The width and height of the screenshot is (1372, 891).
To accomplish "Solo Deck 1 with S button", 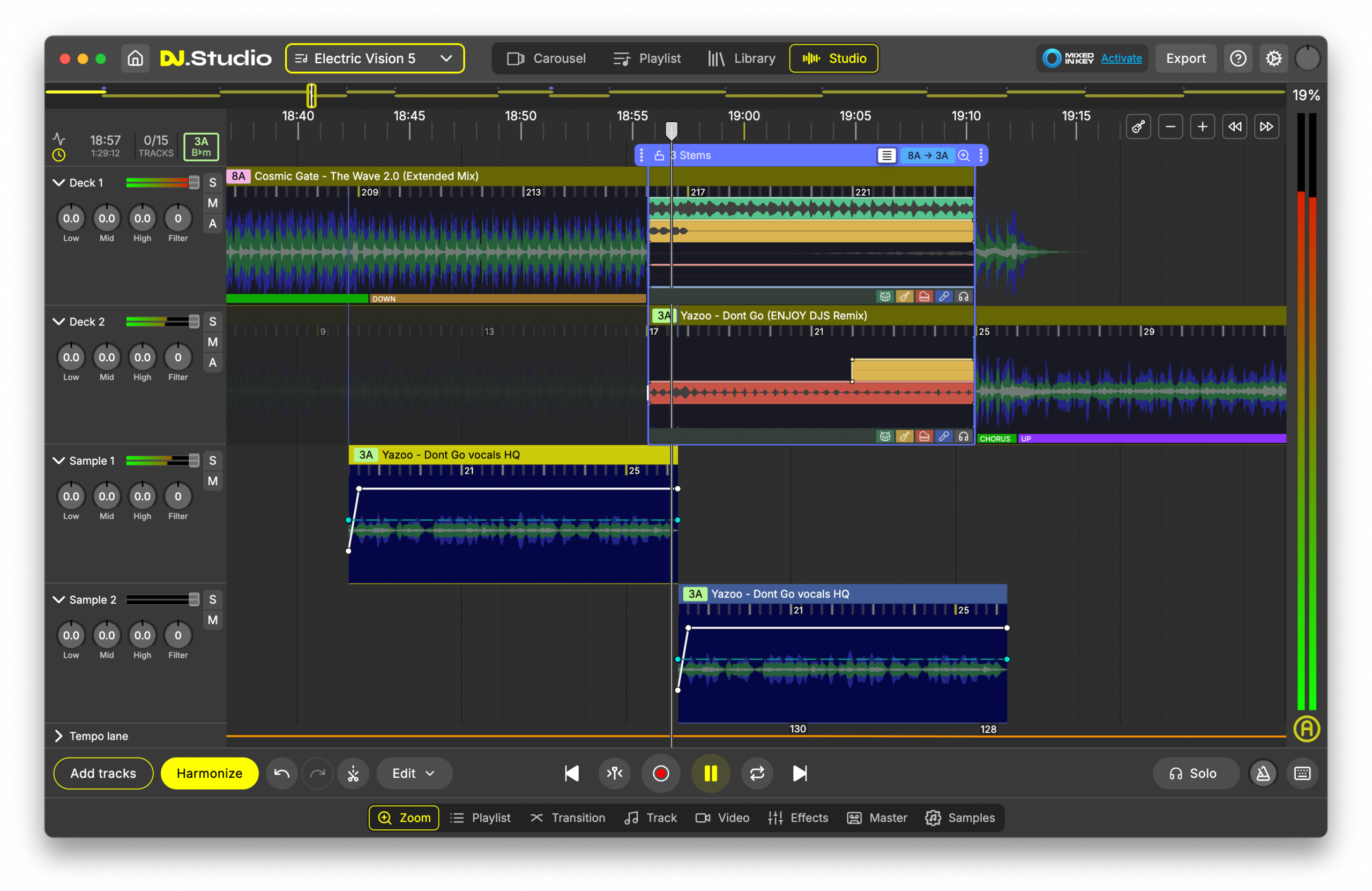I will (213, 183).
